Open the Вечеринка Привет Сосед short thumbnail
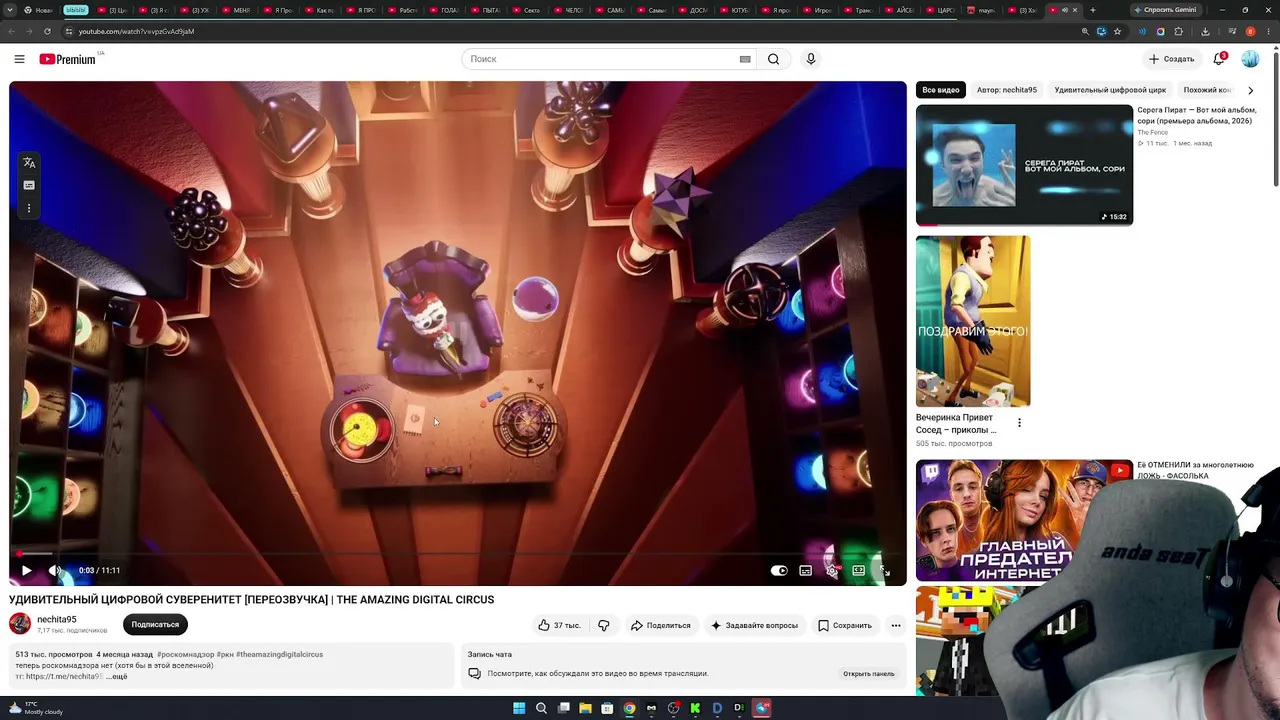 [973, 321]
